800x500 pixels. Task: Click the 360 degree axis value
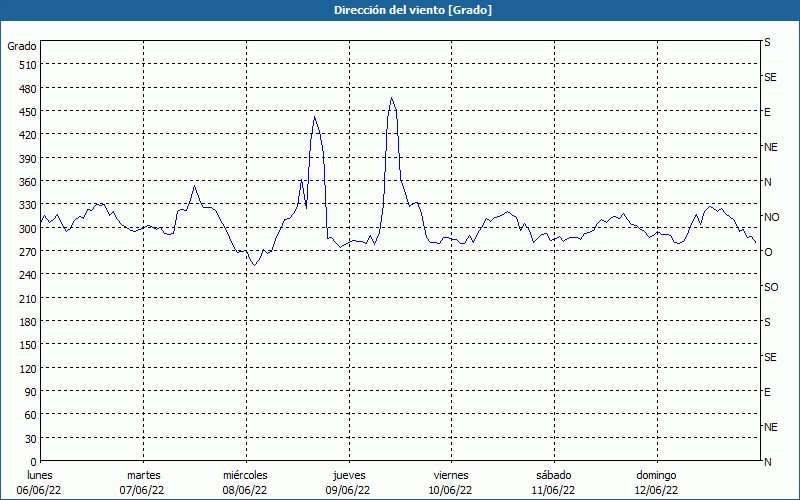pos(28,182)
